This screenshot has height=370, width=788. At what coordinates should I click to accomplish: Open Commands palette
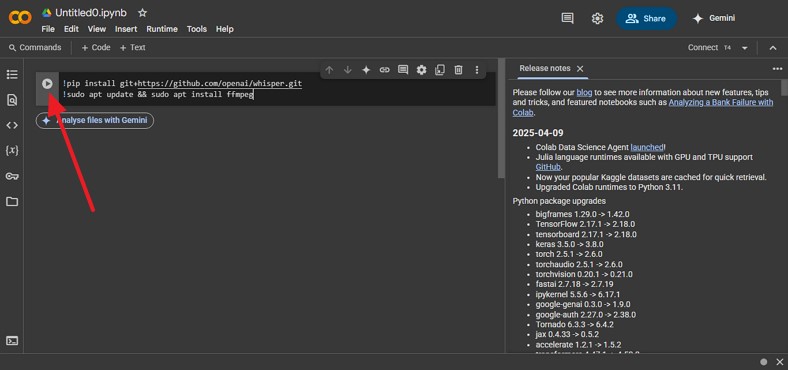coord(35,48)
